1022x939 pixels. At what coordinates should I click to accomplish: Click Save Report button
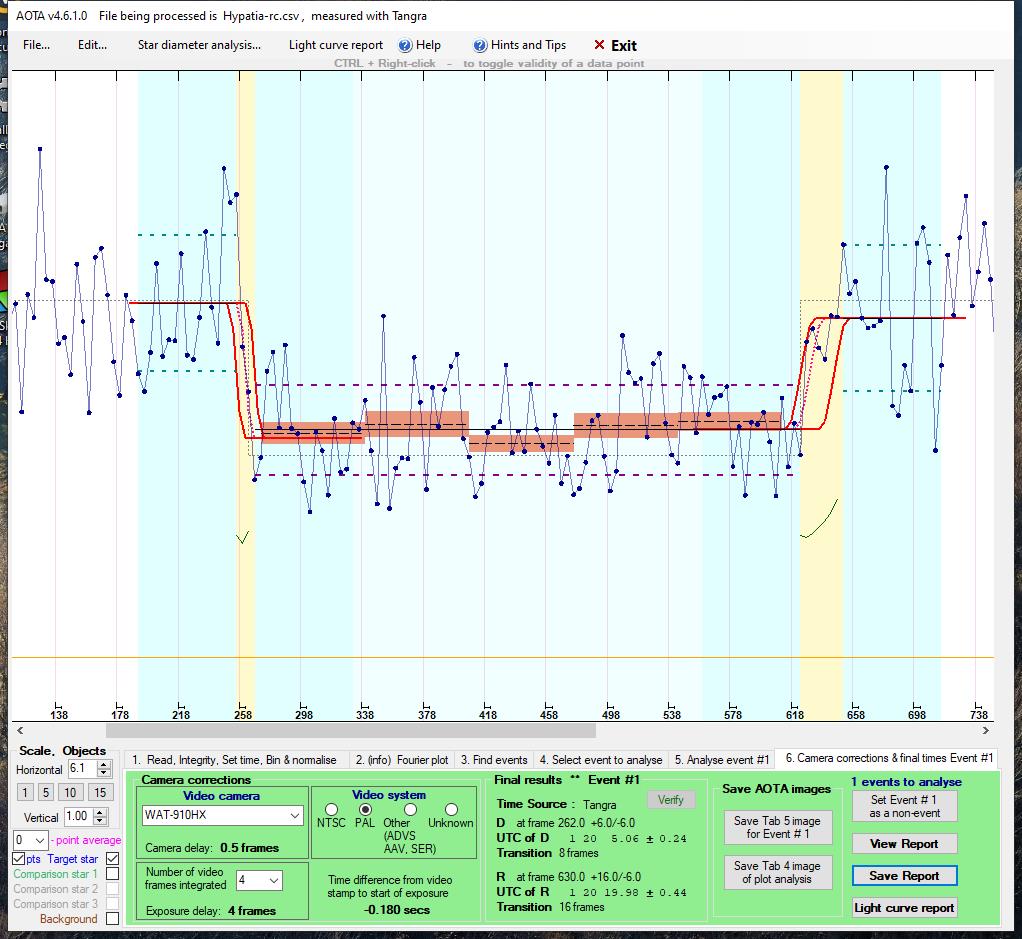coord(905,876)
